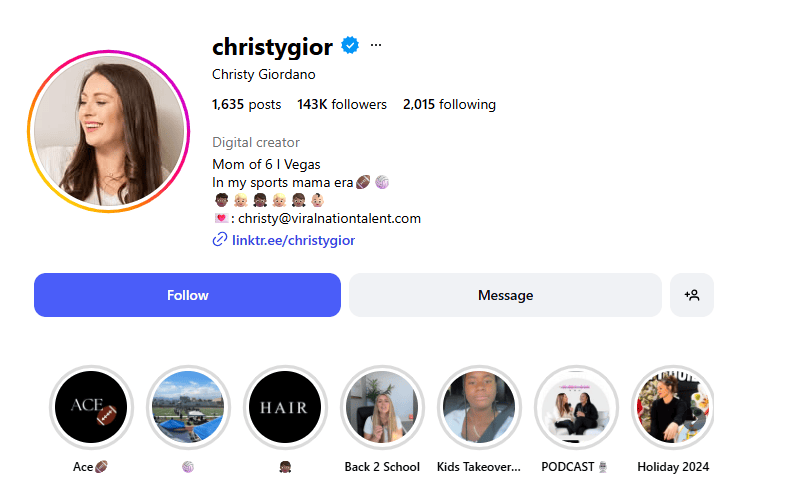Click the add similar accounts icon button
Image resolution: width=805 pixels, height=496 pixels.
pos(692,295)
